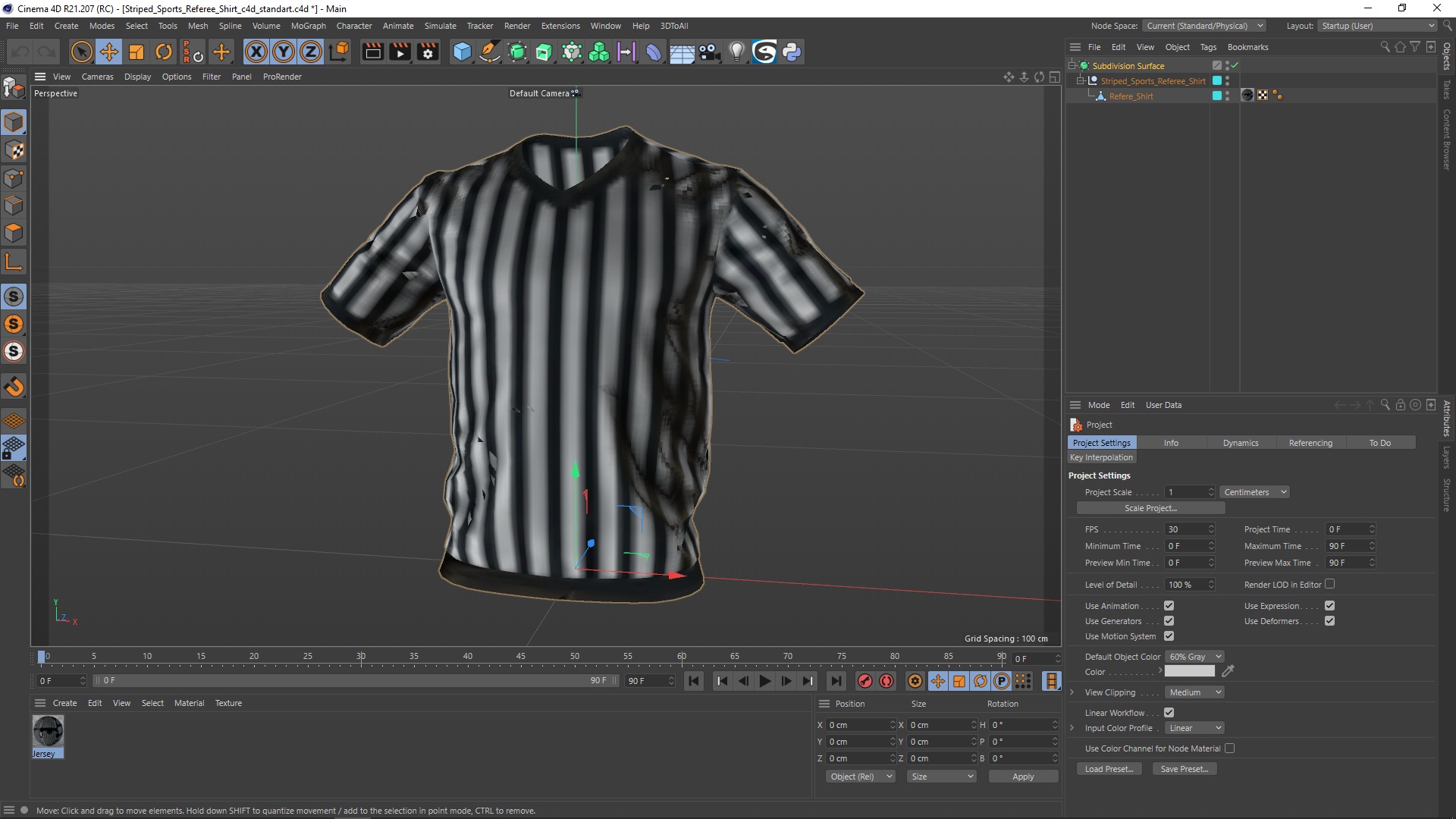Toggle Use Animation checkbox
Viewport: 1456px width, 819px height.
pos(1167,605)
